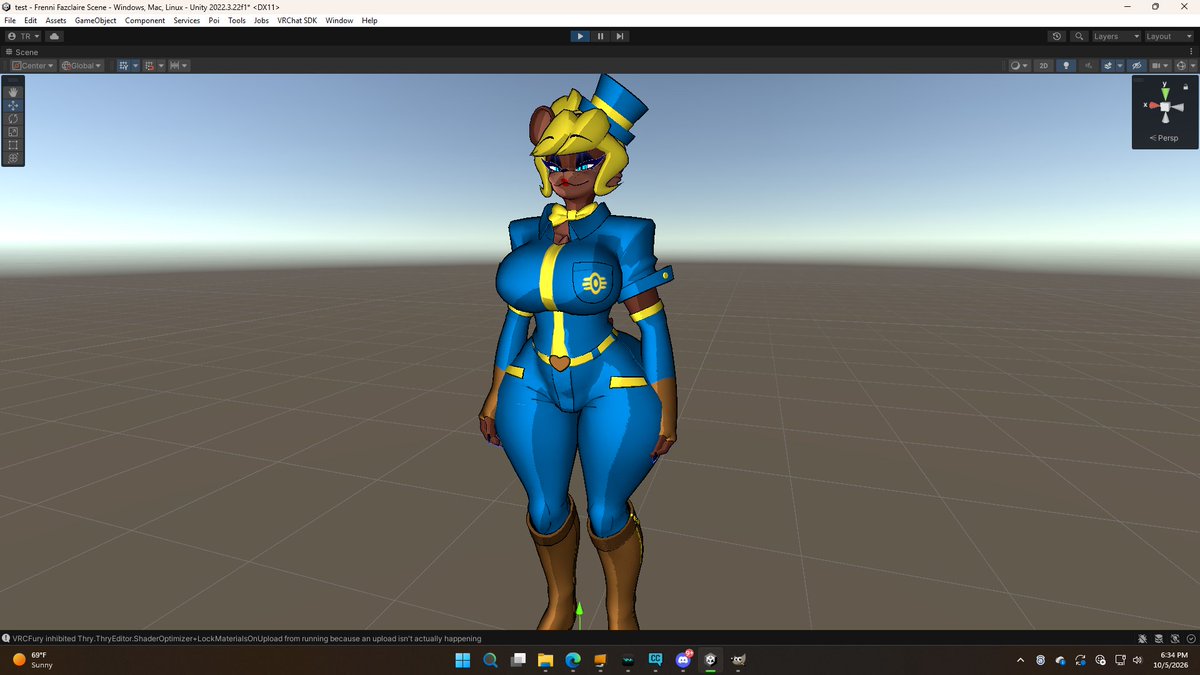The image size is (1200, 675).
Task: Select the Scale tool
Action: click(13, 131)
